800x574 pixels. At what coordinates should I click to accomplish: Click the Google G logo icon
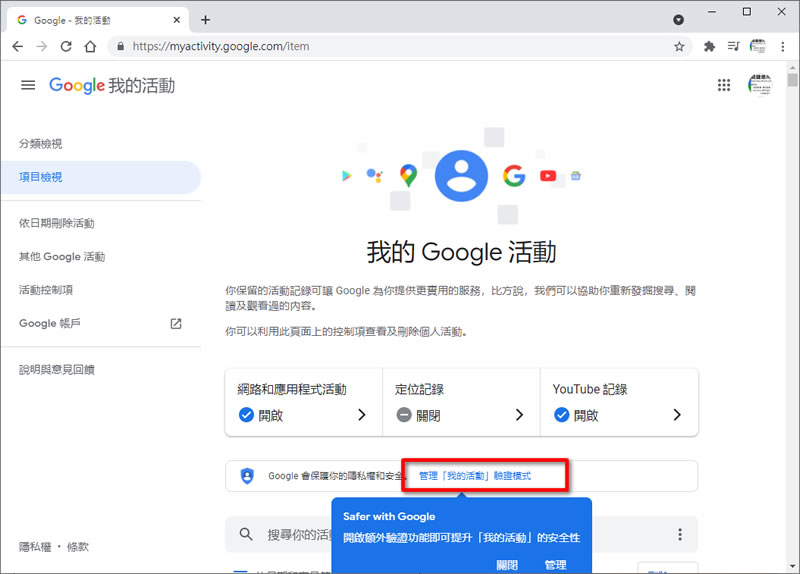[514, 176]
